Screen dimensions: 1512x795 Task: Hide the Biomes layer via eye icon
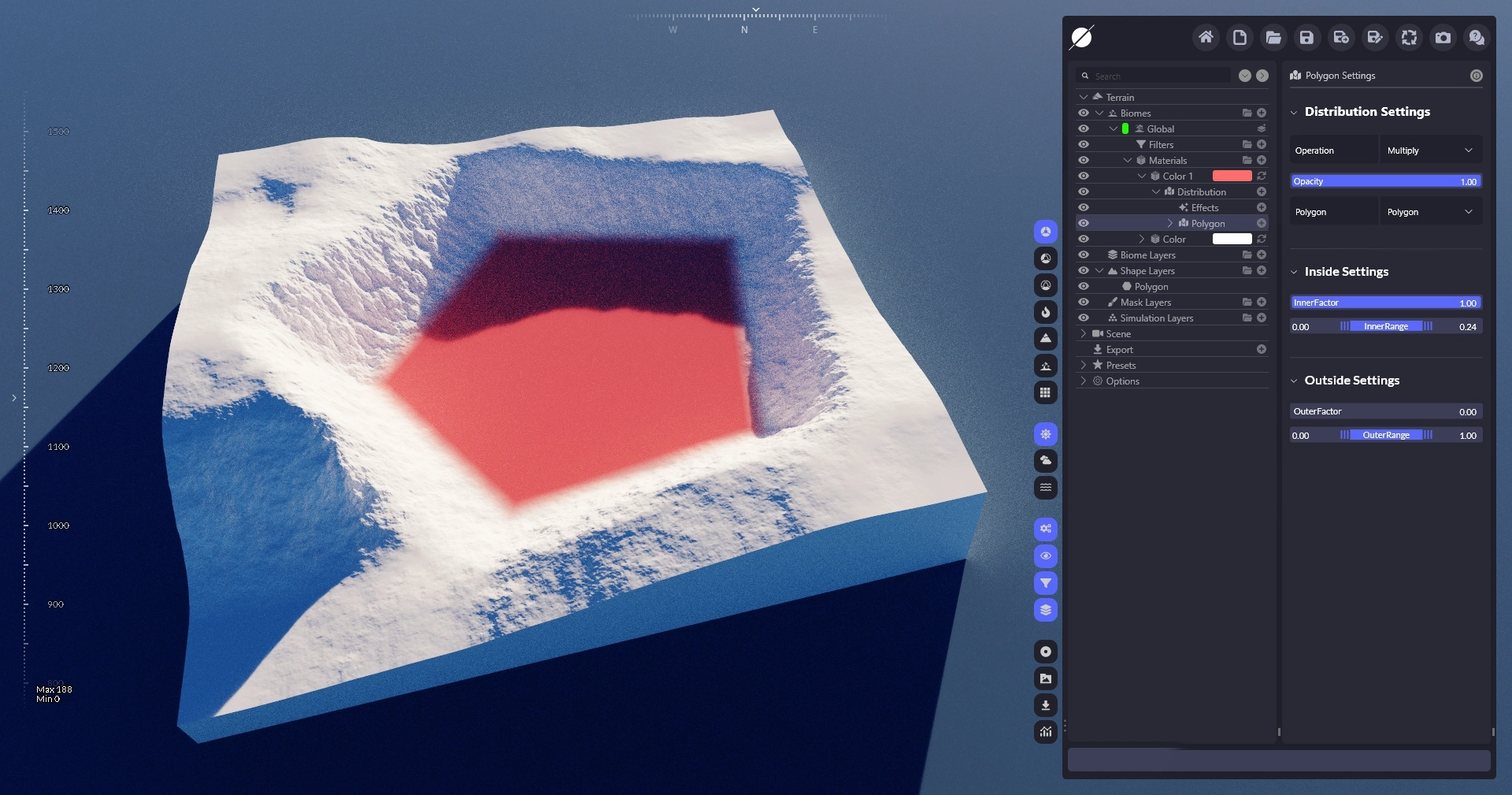click(1084, 113)
